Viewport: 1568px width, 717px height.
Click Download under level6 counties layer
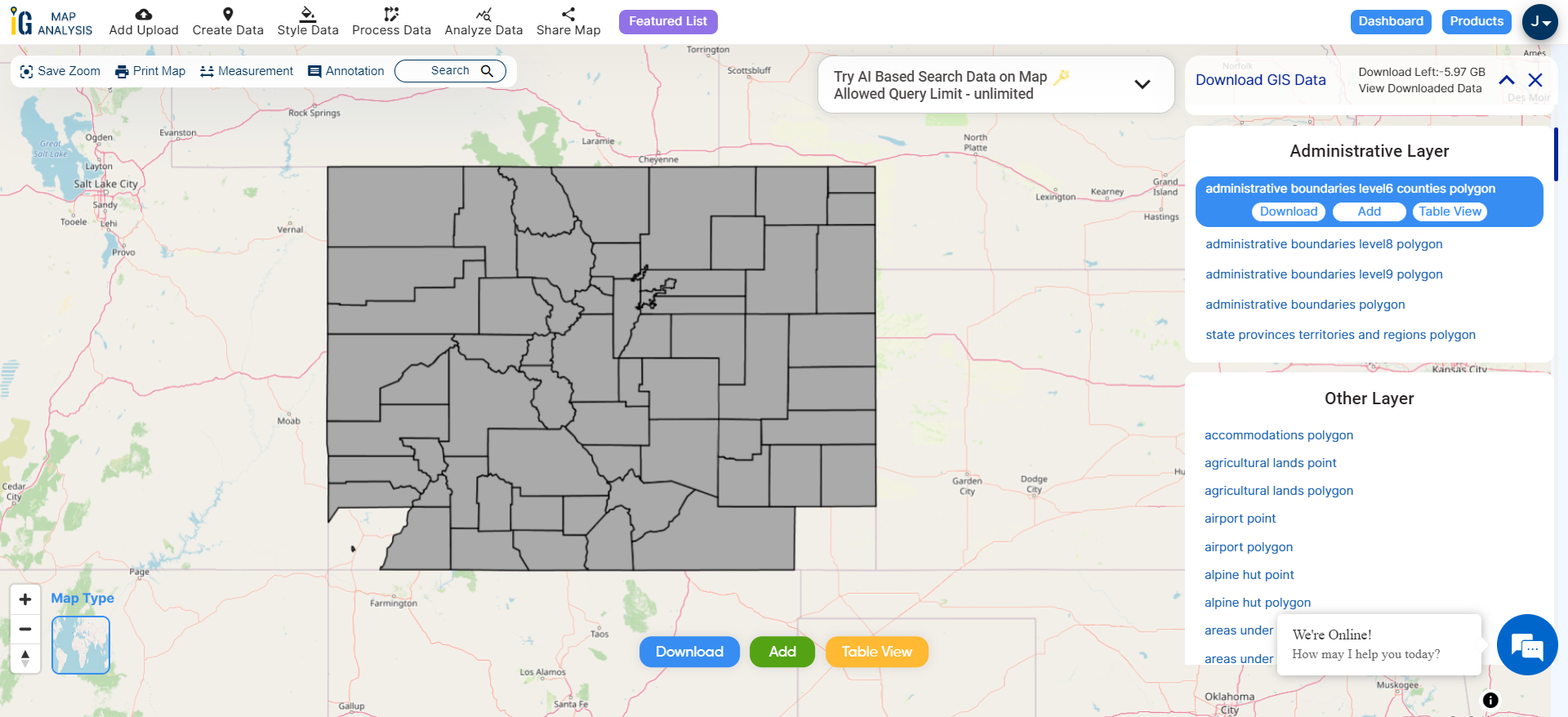click(1288, 212)
